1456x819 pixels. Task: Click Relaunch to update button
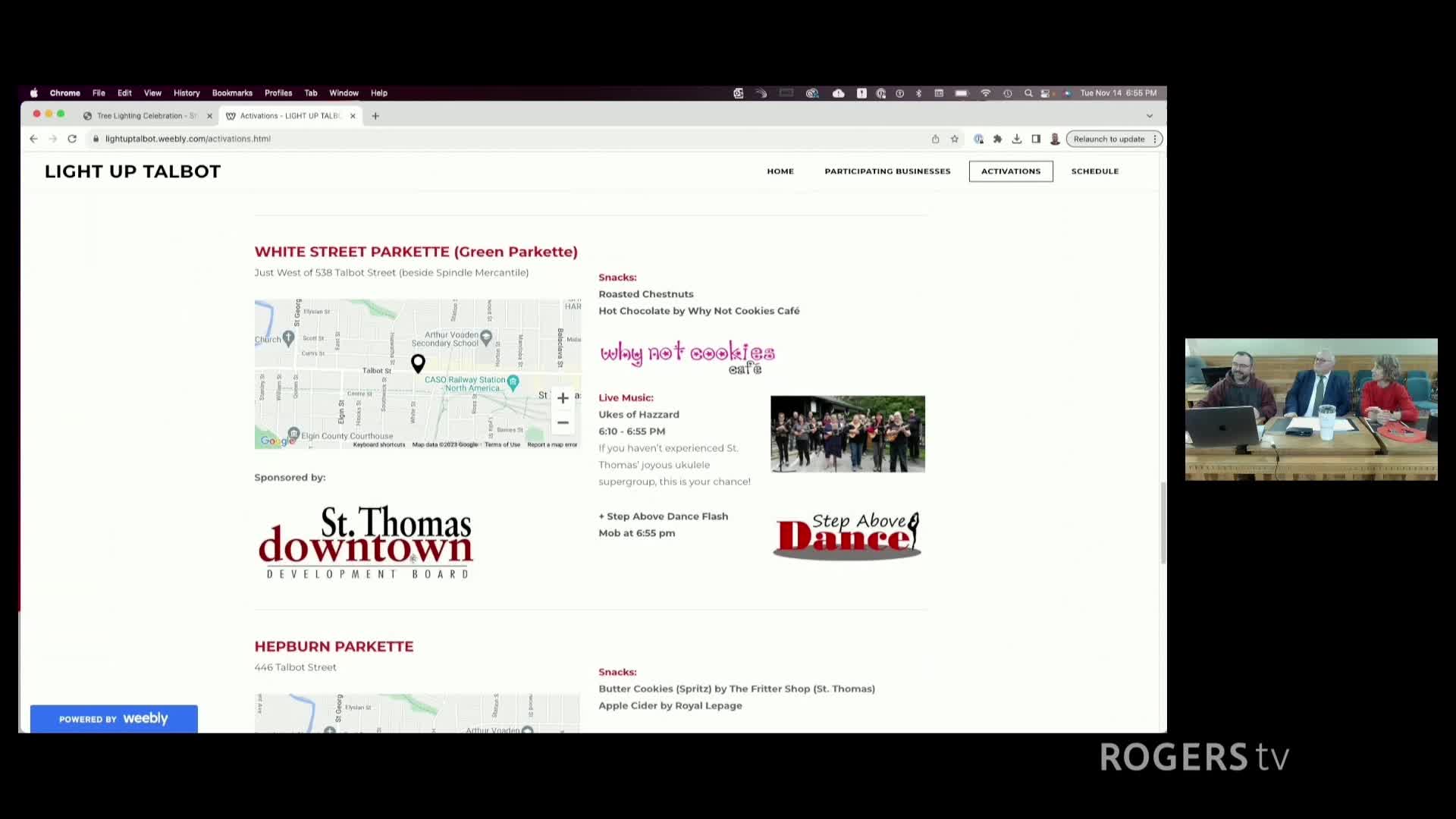tap(1109, 139)
